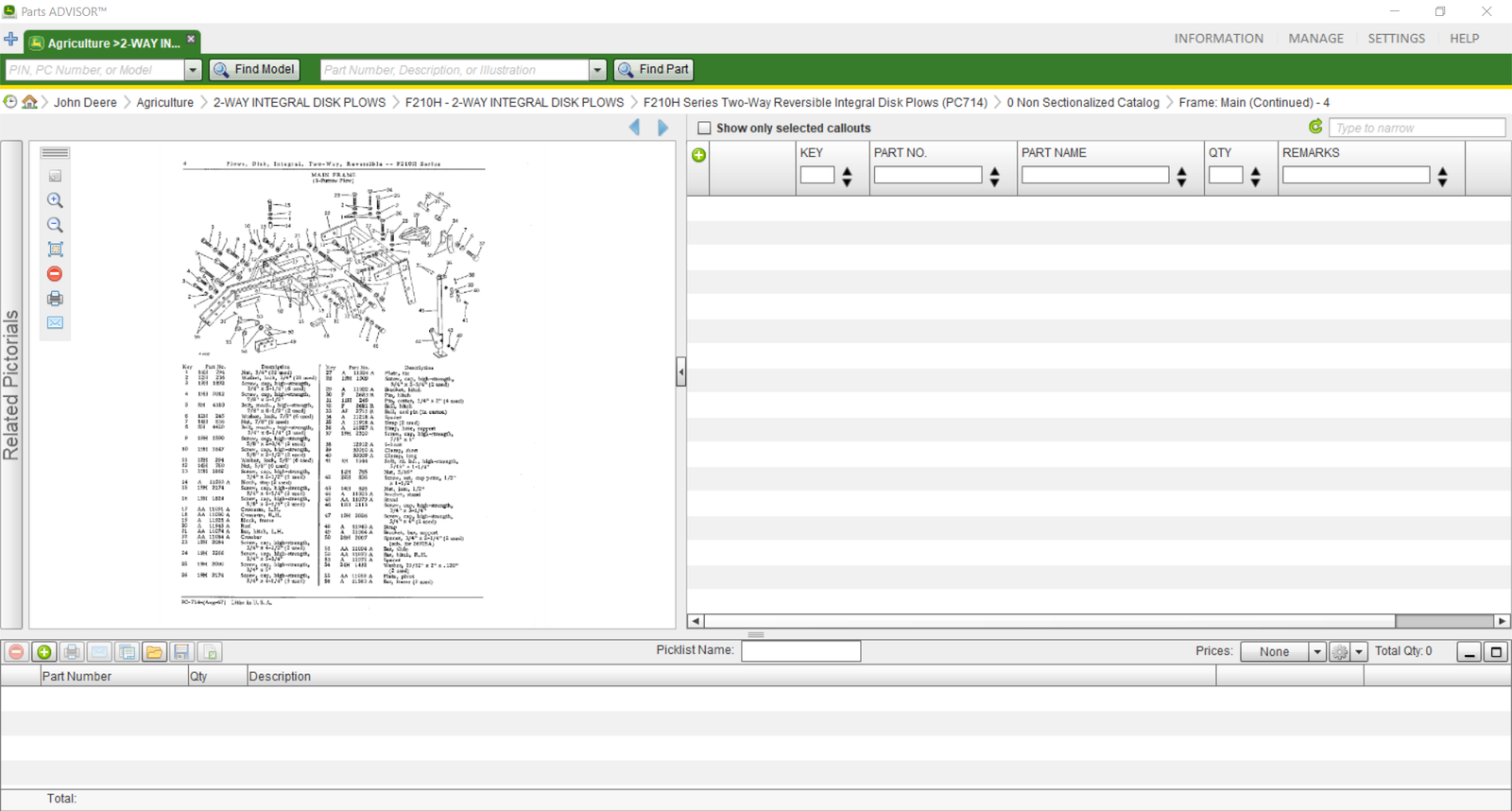The image size is (1512, 811).
Task: Email the parts pictorial
Action: point(55,323)
